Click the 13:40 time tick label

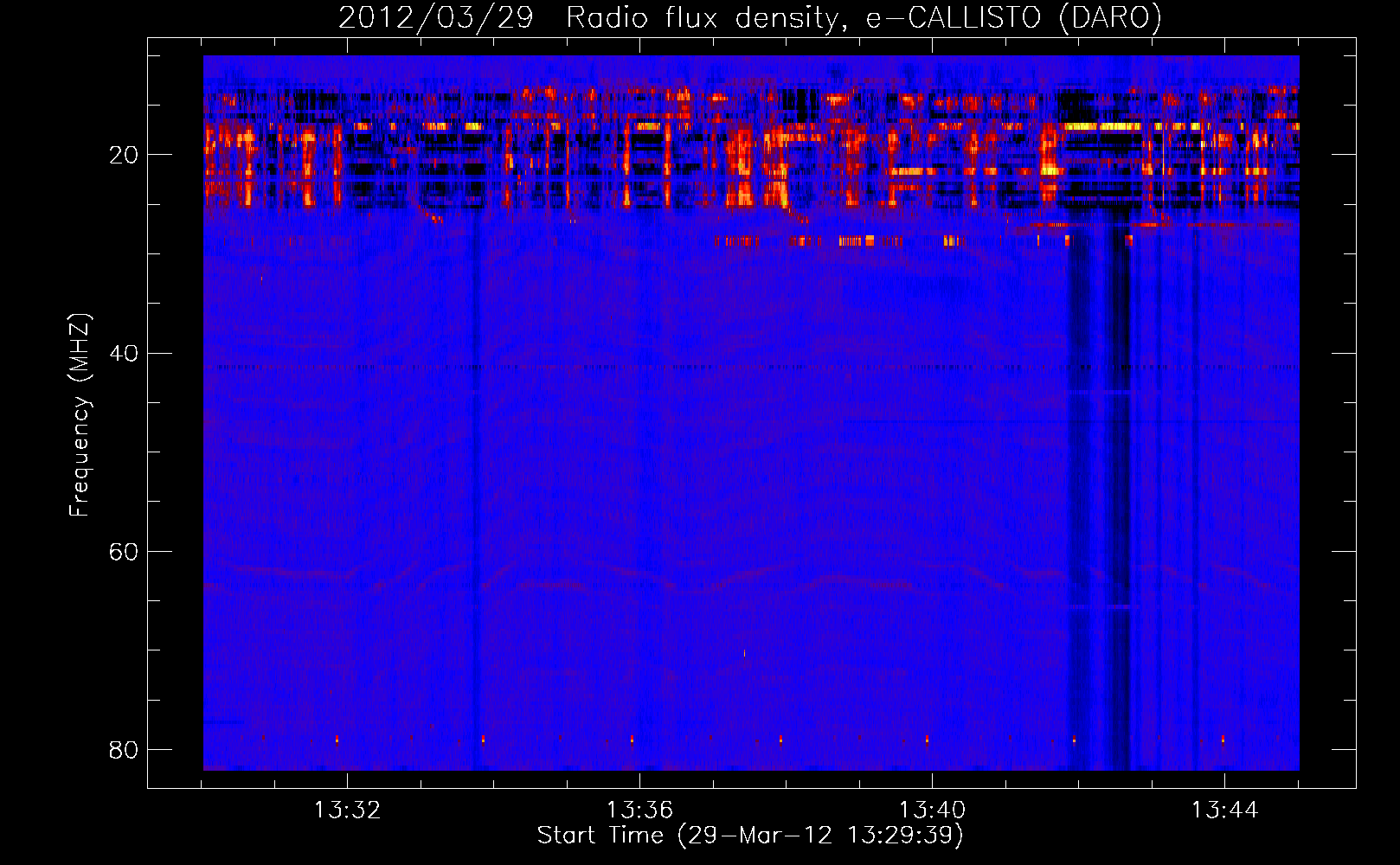click(x=932, y=810)
